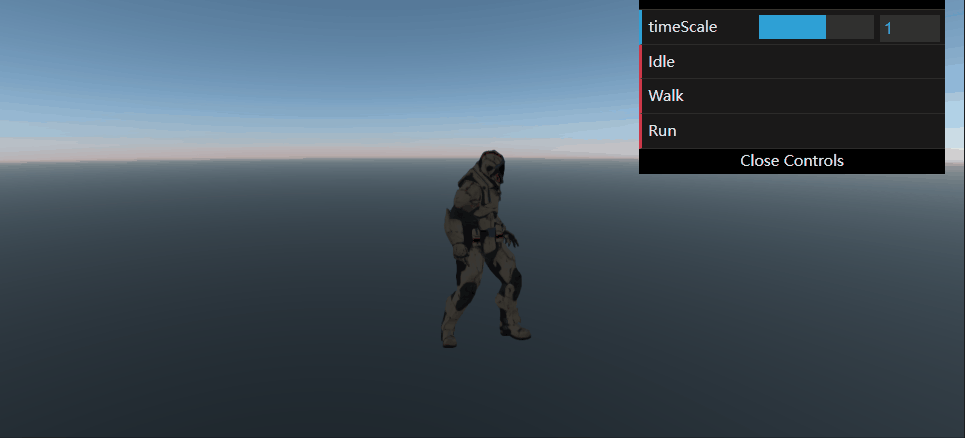Image resolution: width=965 pixels, height=438 pixels.
Task: Activate the Walk animation button
Action: coord(792,96)
